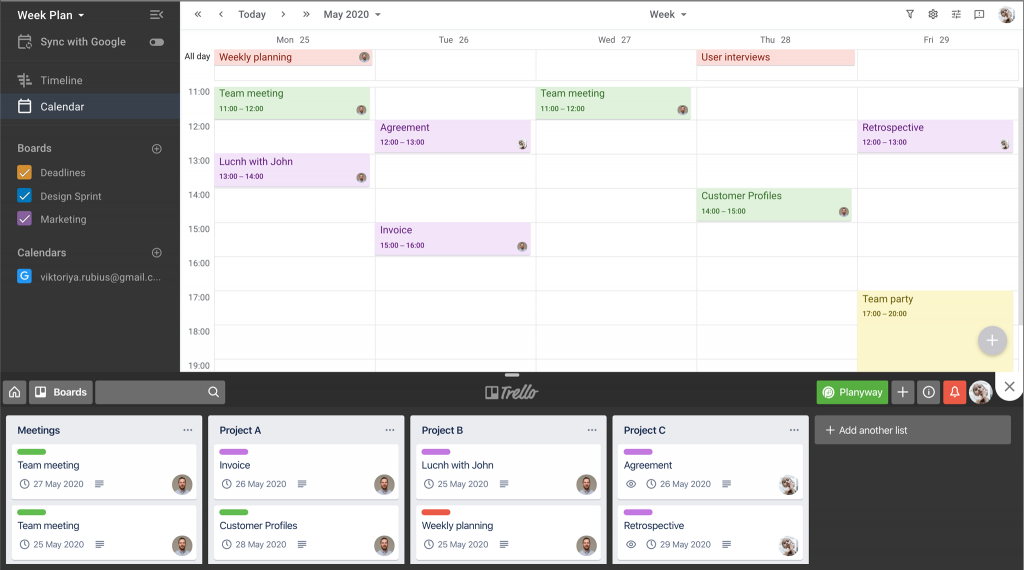
Task: Uncheck the Deadlines board checkbox
Action: [x=25, y=173]
